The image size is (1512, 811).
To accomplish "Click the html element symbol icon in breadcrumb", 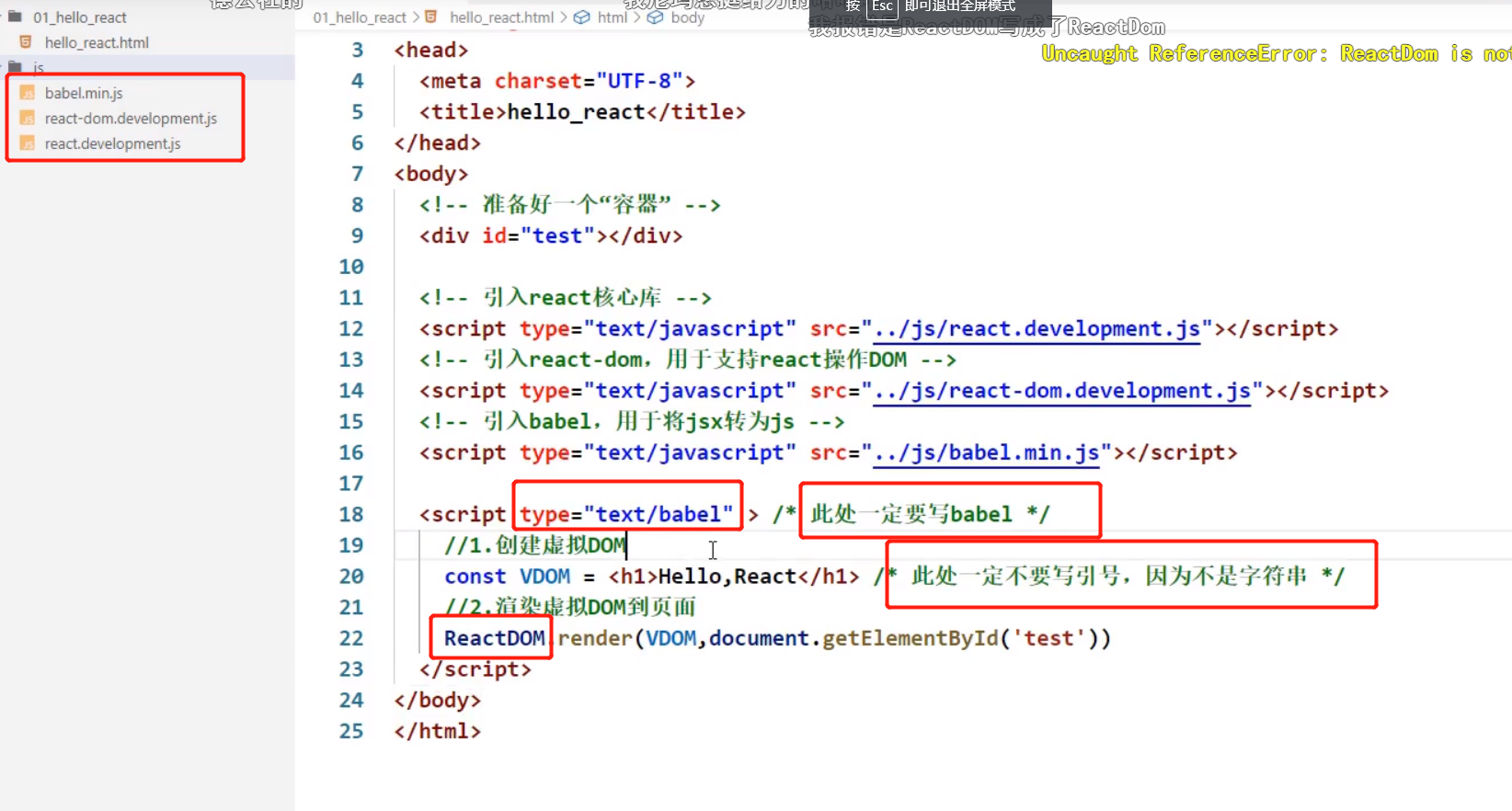I will (x=582, y=17).
